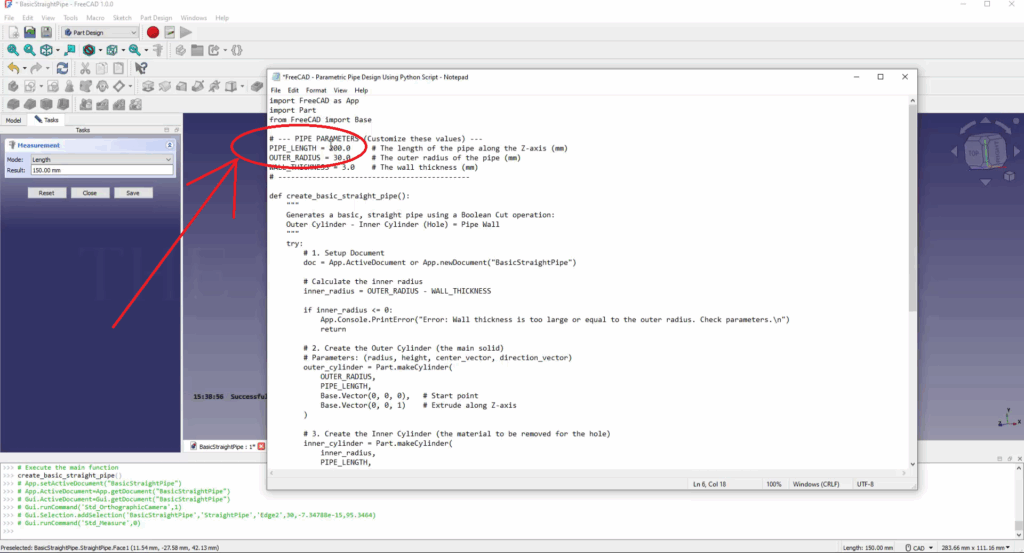Open the FreeCAD Macro menu

click(x=95, y=18)
